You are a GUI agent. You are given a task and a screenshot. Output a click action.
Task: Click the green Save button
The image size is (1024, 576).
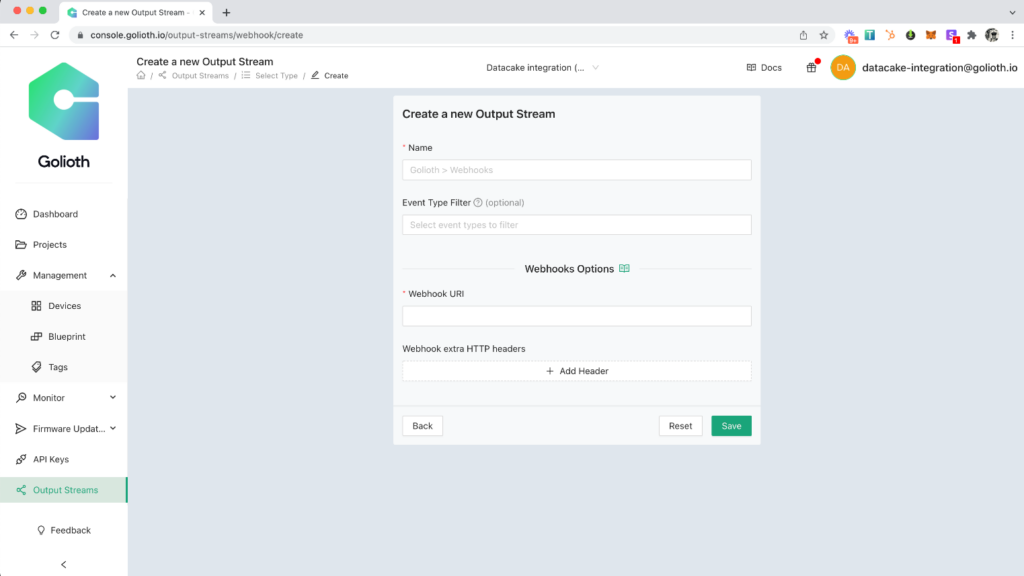coord(731,426)
